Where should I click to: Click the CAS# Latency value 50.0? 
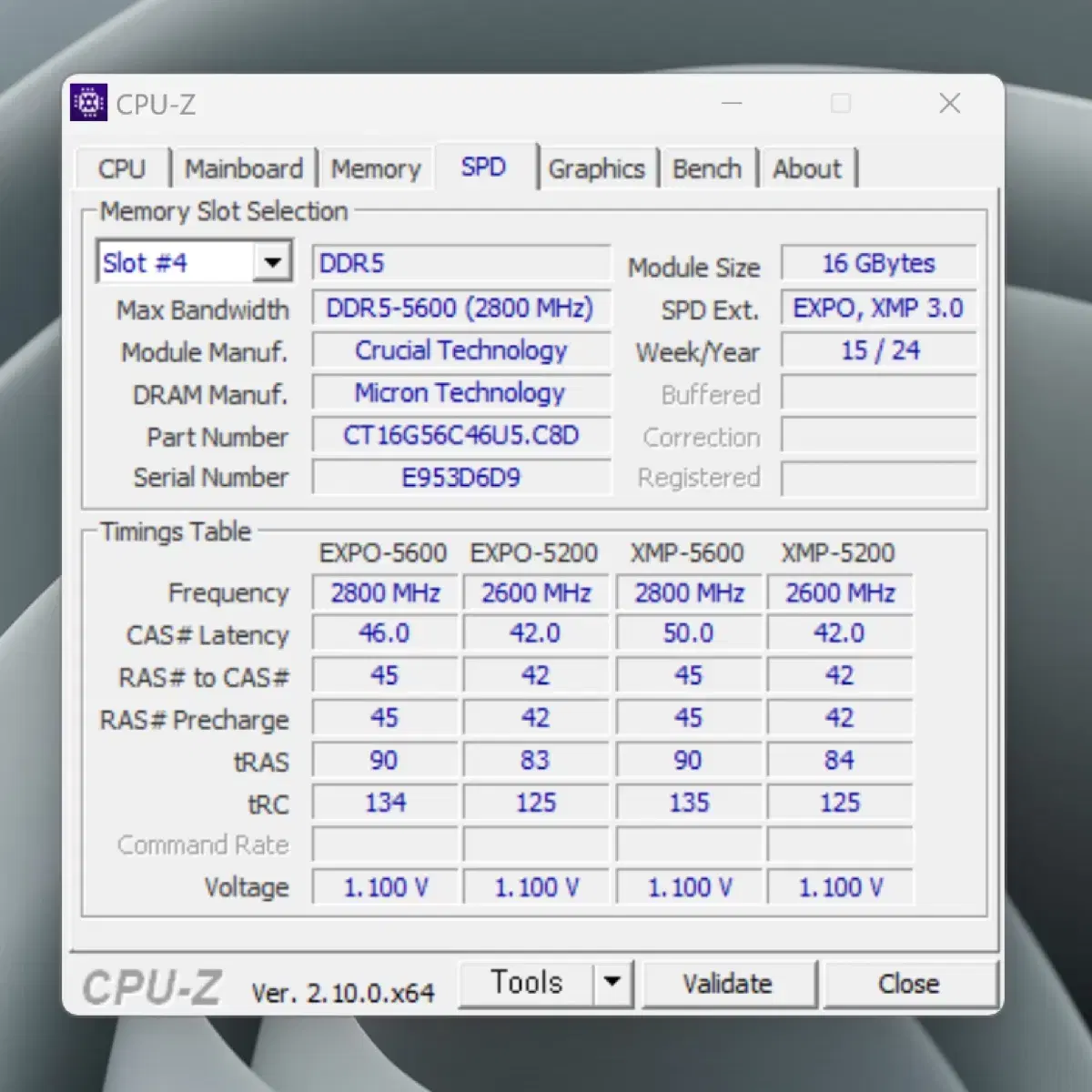pos(689,633)
